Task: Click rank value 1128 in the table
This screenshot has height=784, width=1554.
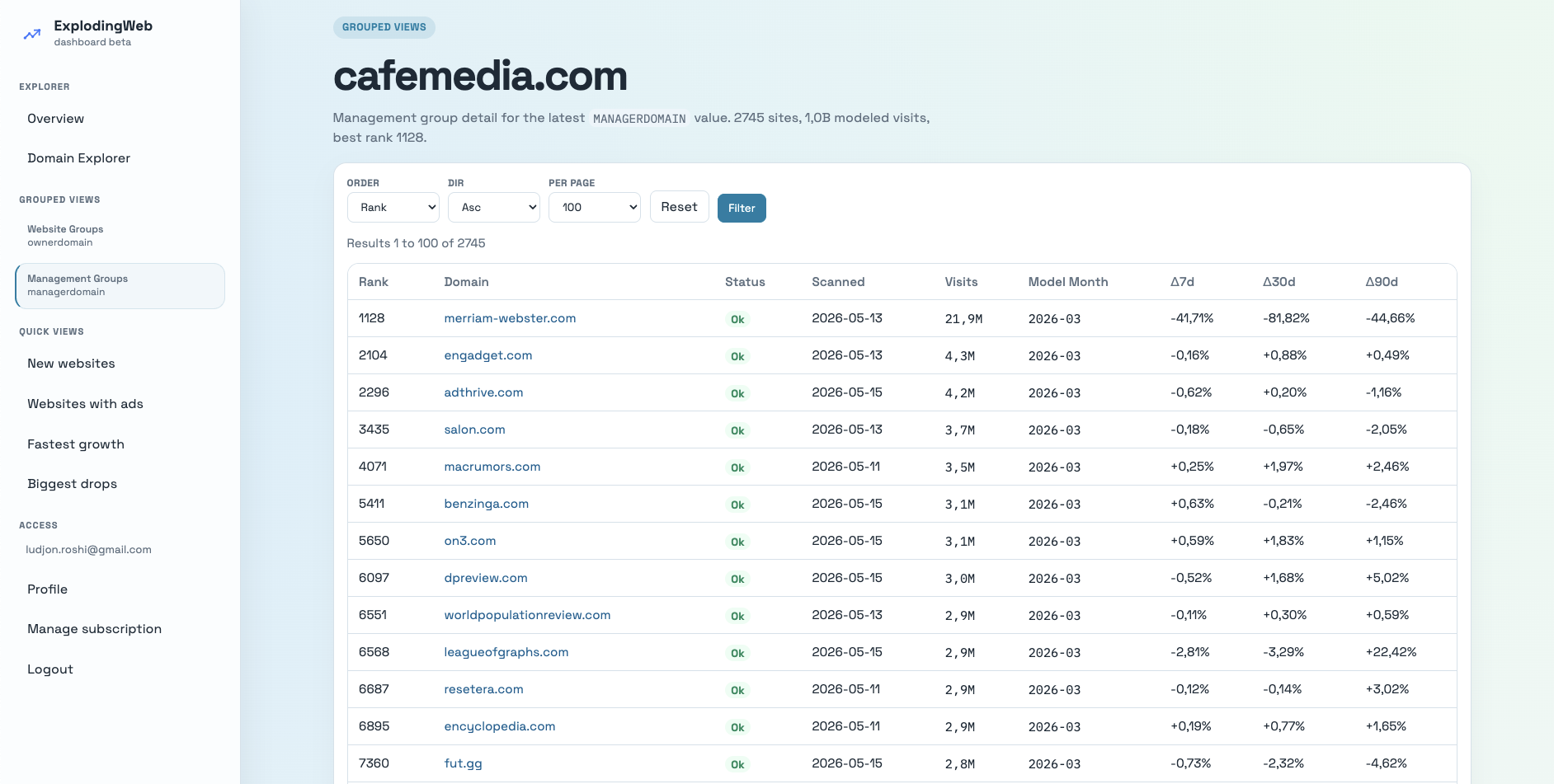Action: pyautogui.click(x=372, y=318)
